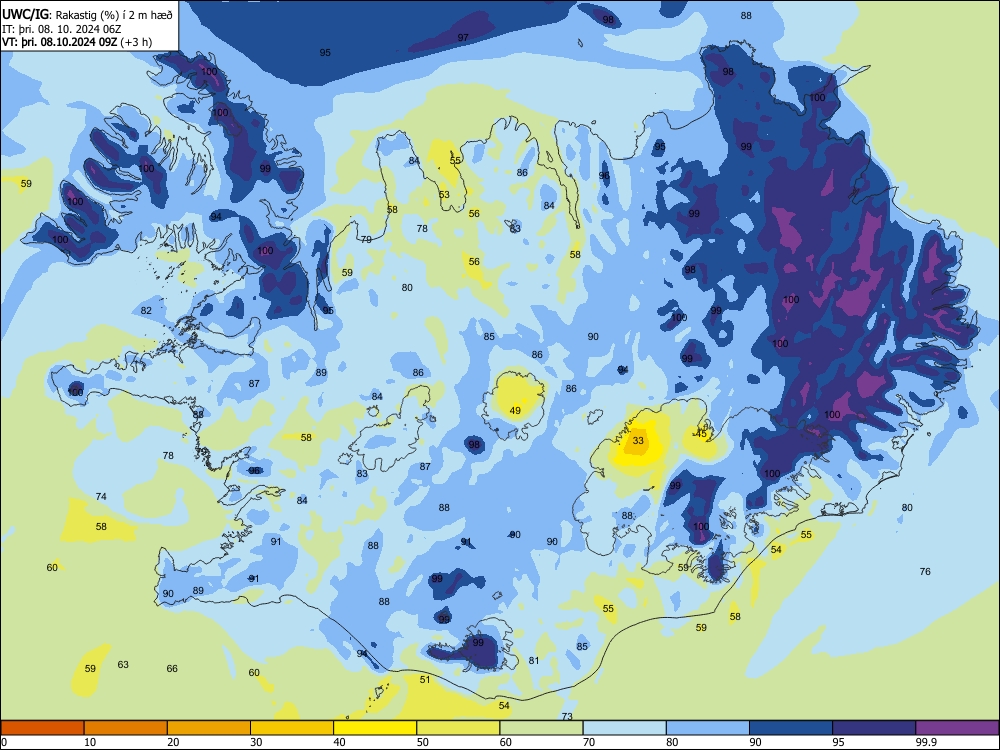The height and width of the screenshot is (750, 1000).
Task: Click the humidity value 73 by the bottom legend
Action: tap(567, 717)
